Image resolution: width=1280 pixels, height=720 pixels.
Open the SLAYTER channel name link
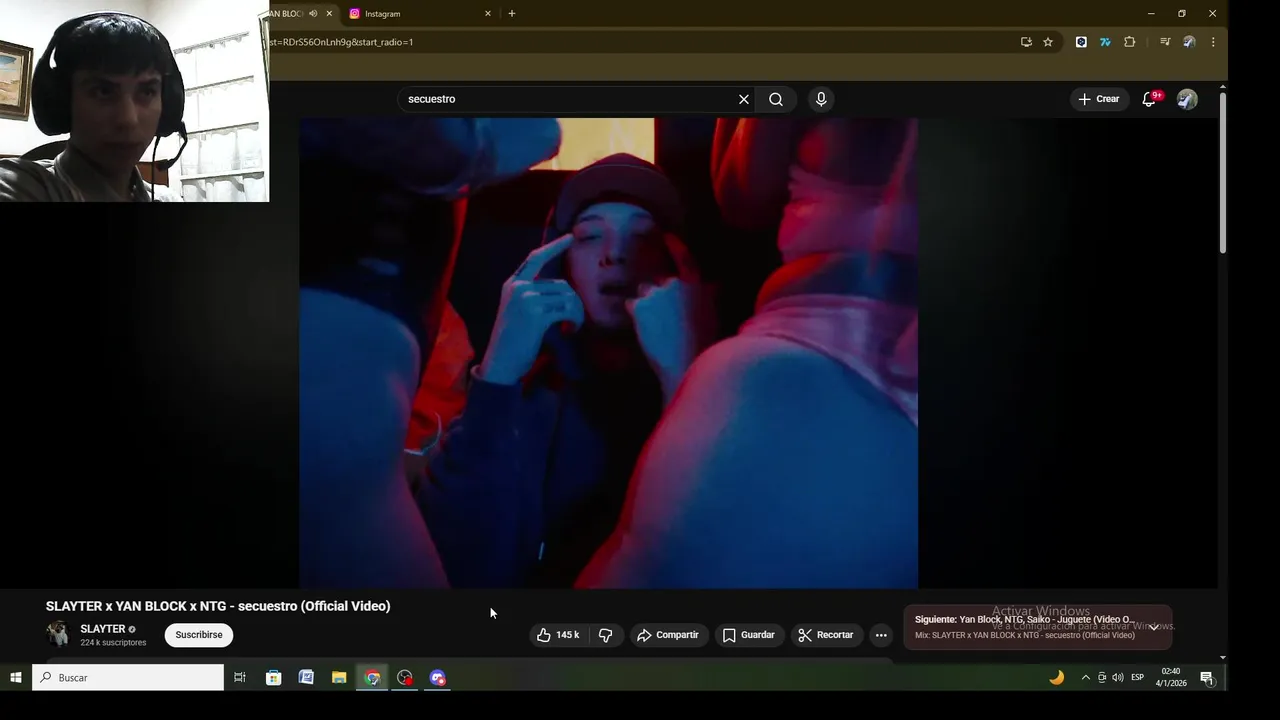pyautogui.click(x=103, y=629)
